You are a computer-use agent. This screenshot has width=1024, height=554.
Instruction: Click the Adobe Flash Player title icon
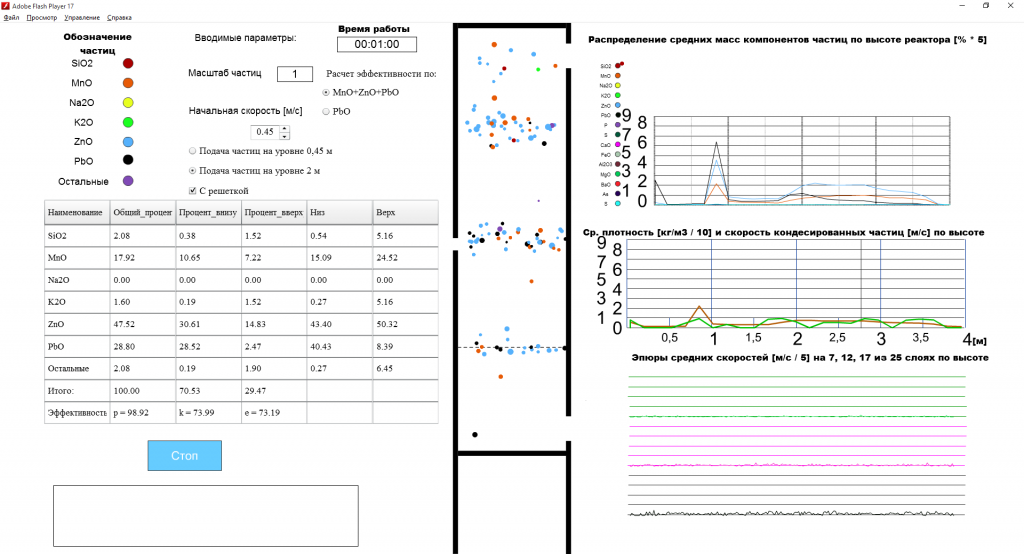pos(6,6)
